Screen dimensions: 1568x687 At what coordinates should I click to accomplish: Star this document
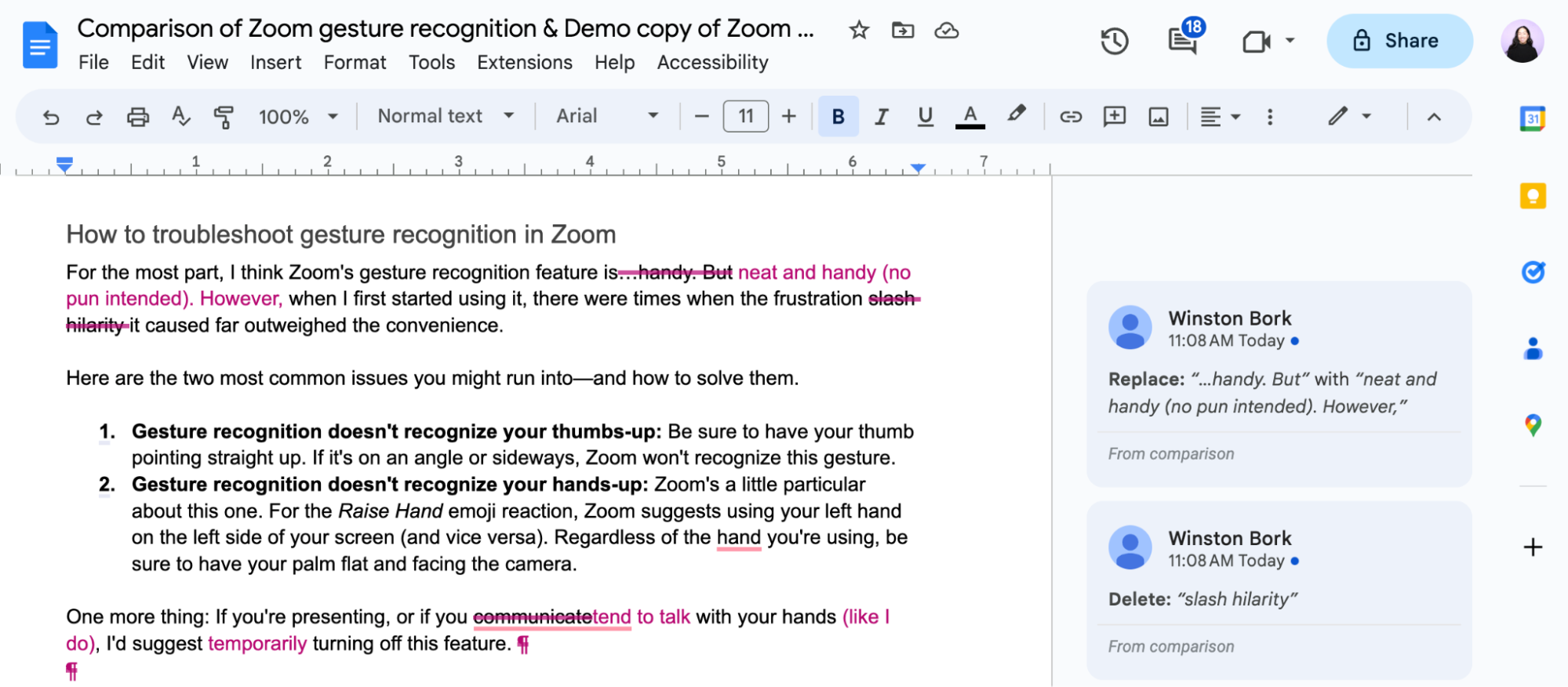[x=859, y=31]
